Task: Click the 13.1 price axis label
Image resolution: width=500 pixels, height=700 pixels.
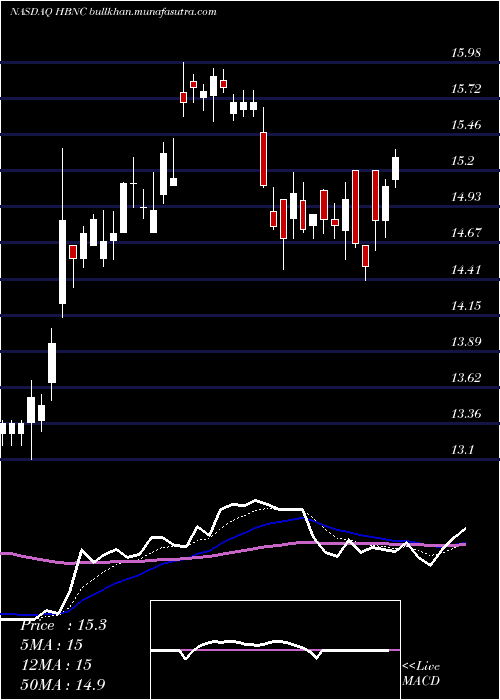Action: (463, 450)
